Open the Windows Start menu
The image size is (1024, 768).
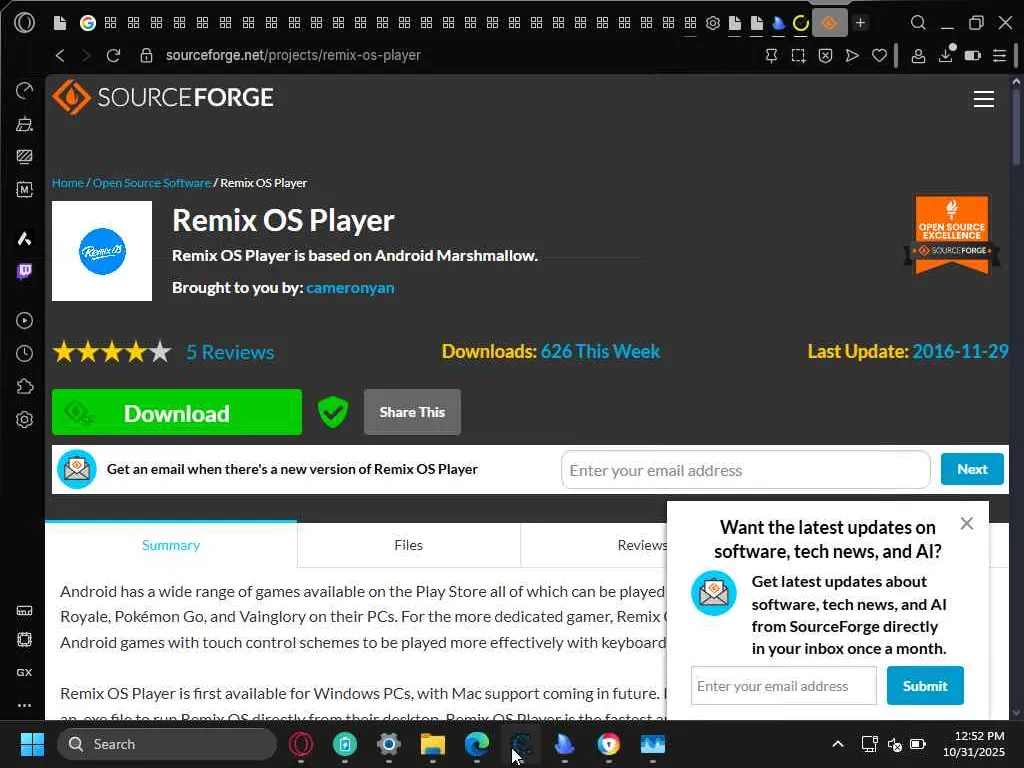32,744
